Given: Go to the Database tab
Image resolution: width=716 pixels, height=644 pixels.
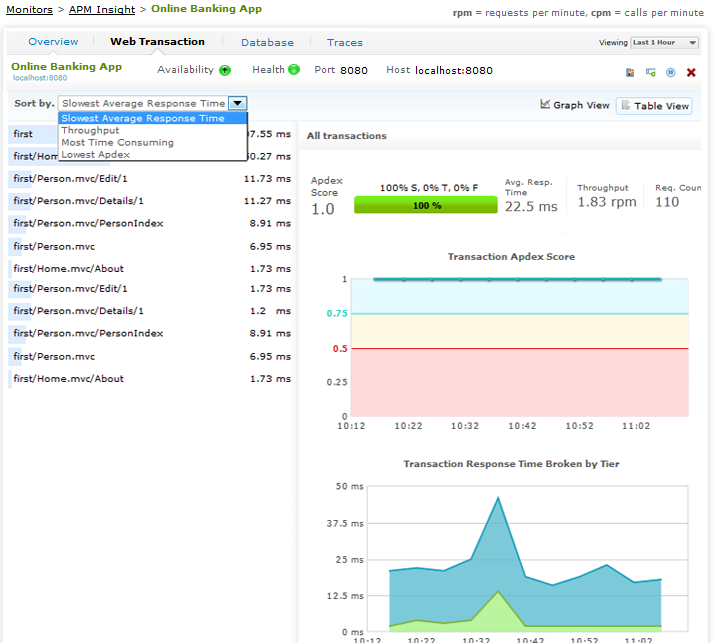Looking at the screenshot, I should pyautogui.click(x=267, y=43).
